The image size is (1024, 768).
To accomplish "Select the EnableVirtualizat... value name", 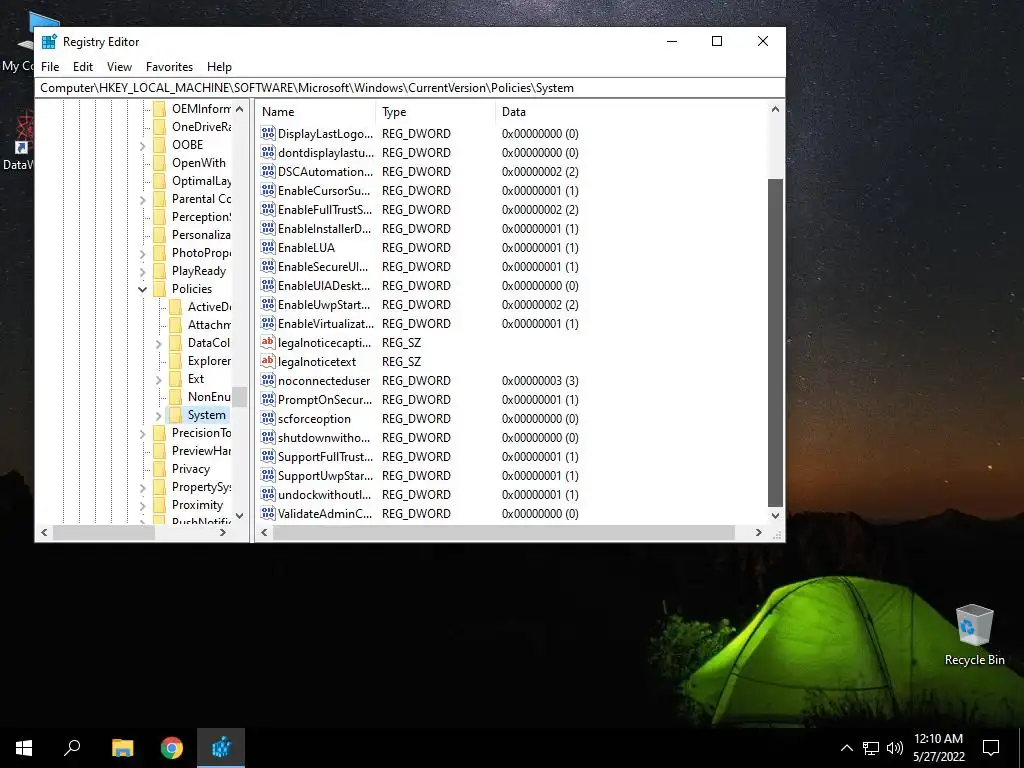I will click(x=326, y=323).
